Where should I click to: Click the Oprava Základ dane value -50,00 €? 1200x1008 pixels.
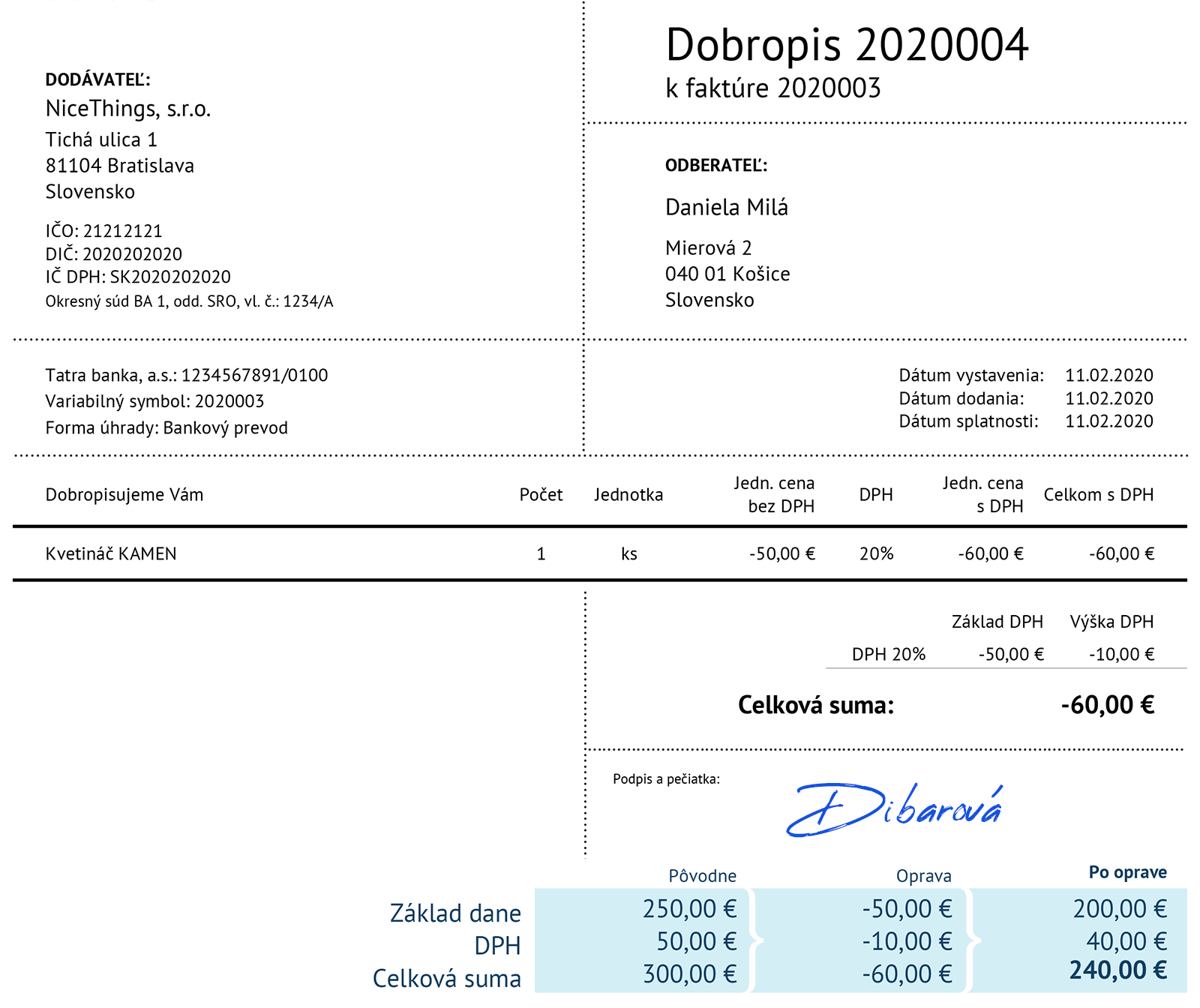[907, 909]
